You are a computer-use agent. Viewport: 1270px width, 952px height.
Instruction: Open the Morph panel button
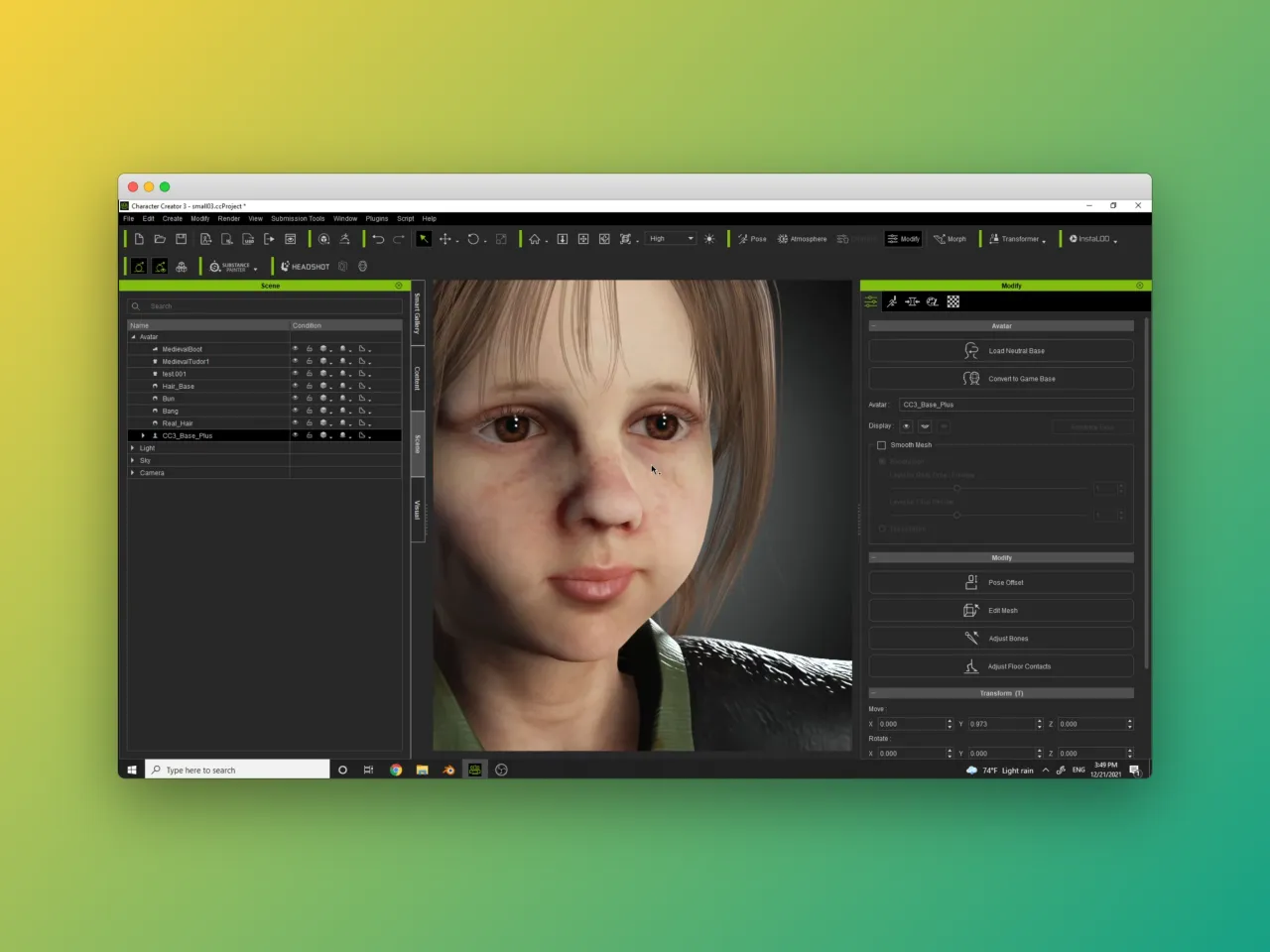[950, 239]
